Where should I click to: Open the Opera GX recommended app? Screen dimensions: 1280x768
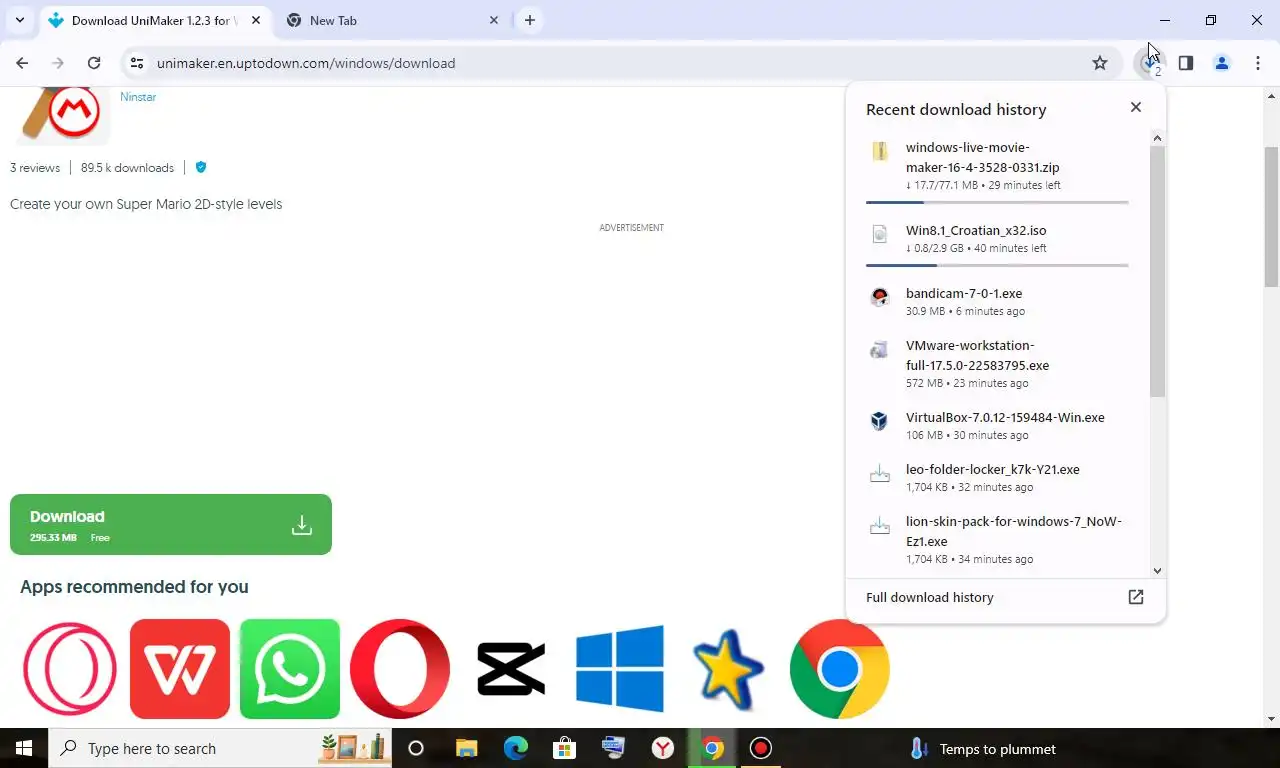click(x=70, y=669)
